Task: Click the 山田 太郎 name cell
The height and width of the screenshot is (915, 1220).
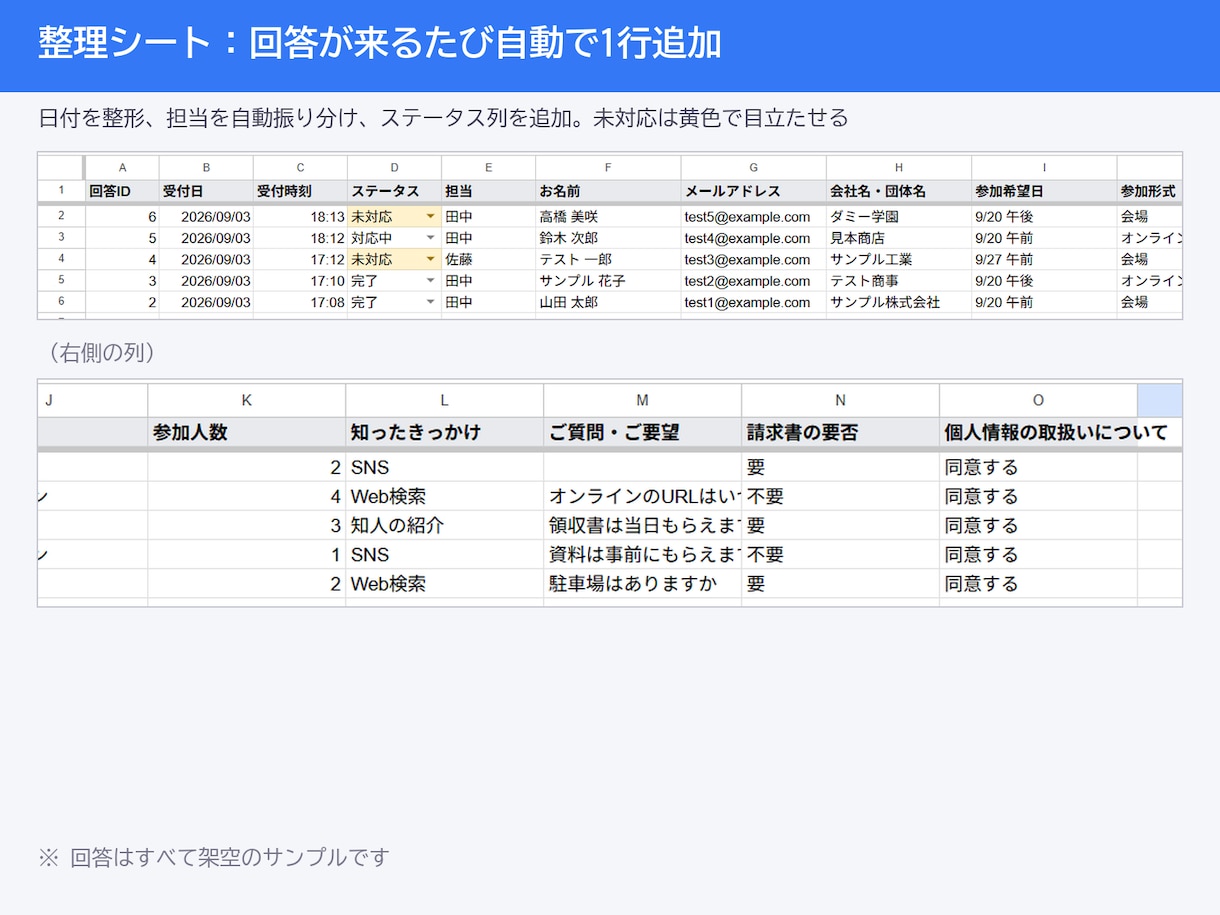Action: point(608,302)
